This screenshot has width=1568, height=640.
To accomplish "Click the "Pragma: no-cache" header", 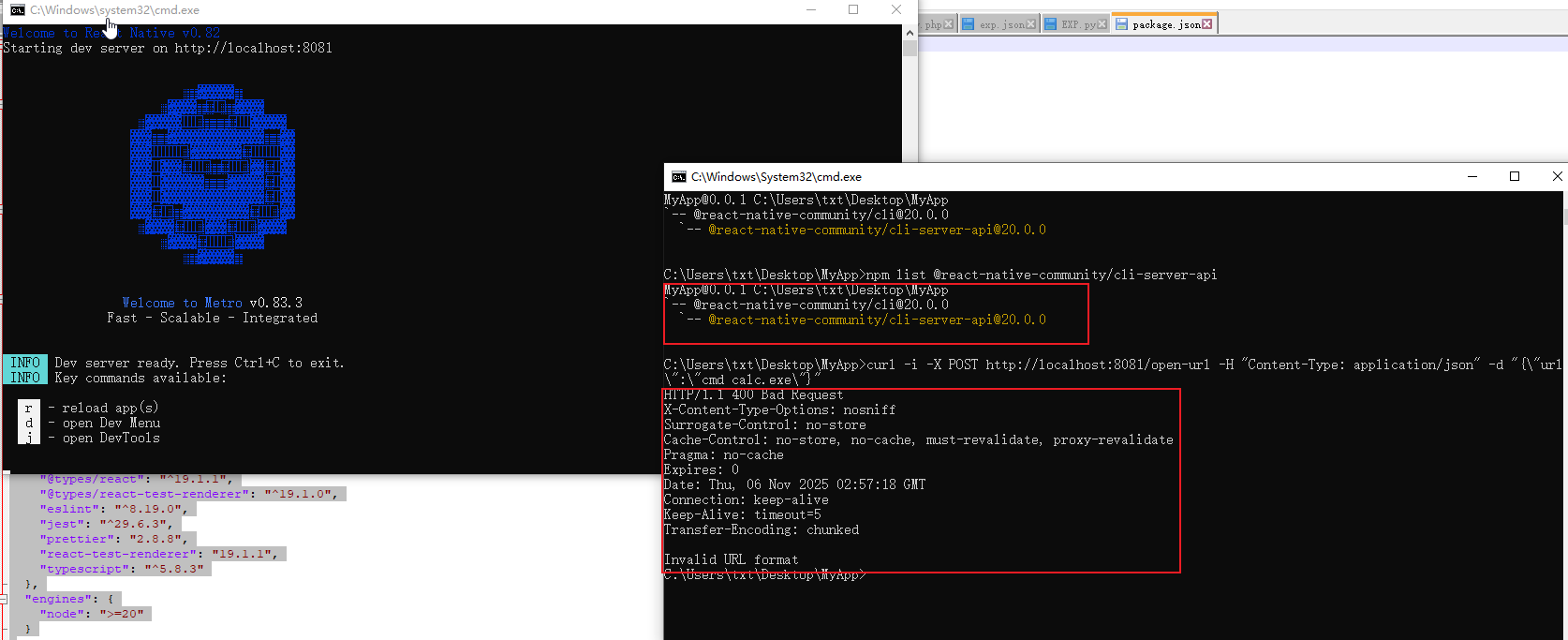I will (723, 454).
